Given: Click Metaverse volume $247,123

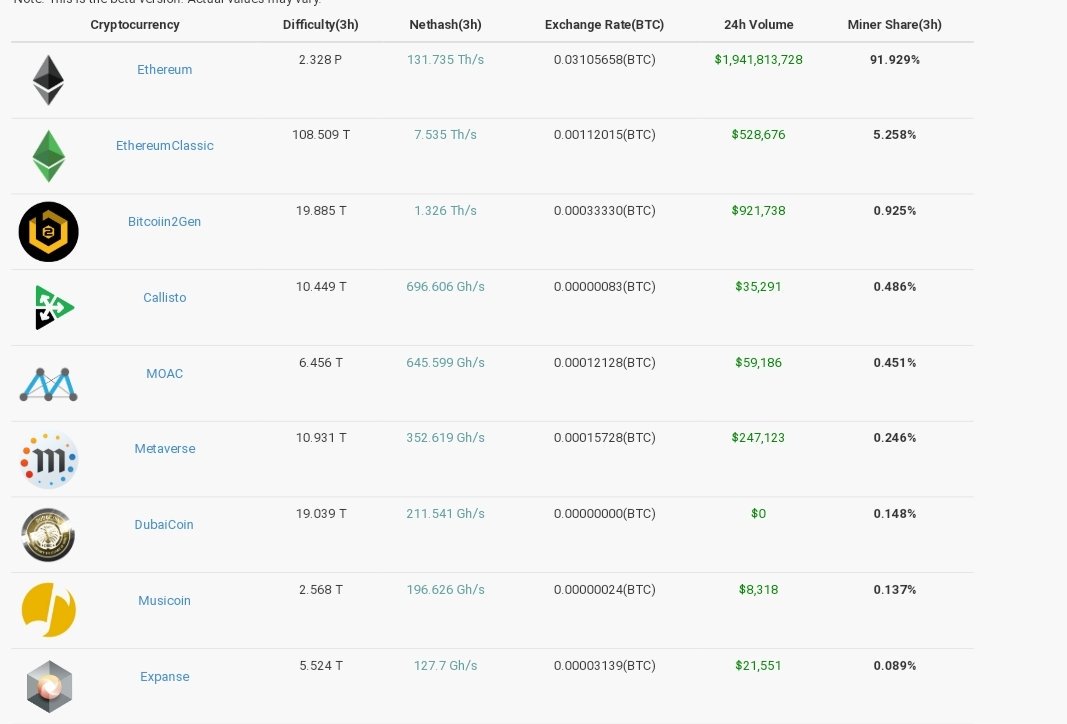Looking at the screenshot, I should click(759, 438).
